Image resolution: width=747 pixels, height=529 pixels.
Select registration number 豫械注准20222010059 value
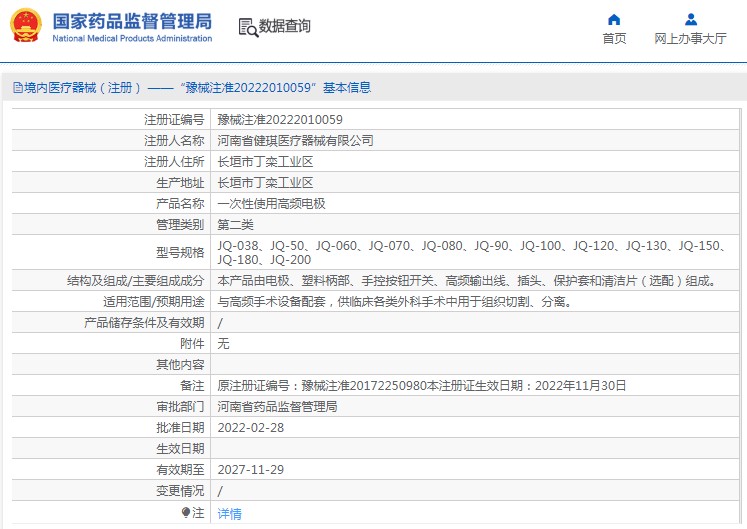280,120
